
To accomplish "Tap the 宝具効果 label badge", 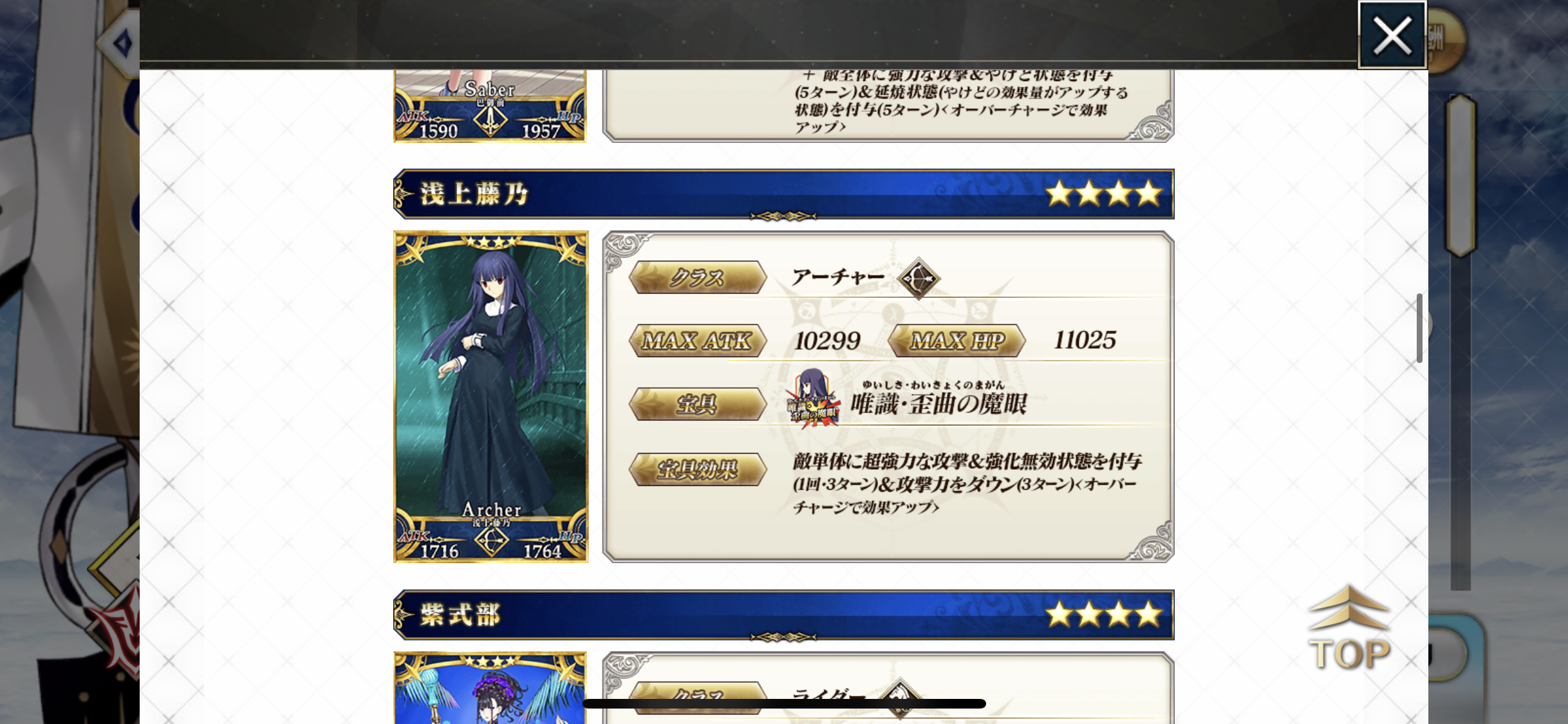I will point(698,469).
